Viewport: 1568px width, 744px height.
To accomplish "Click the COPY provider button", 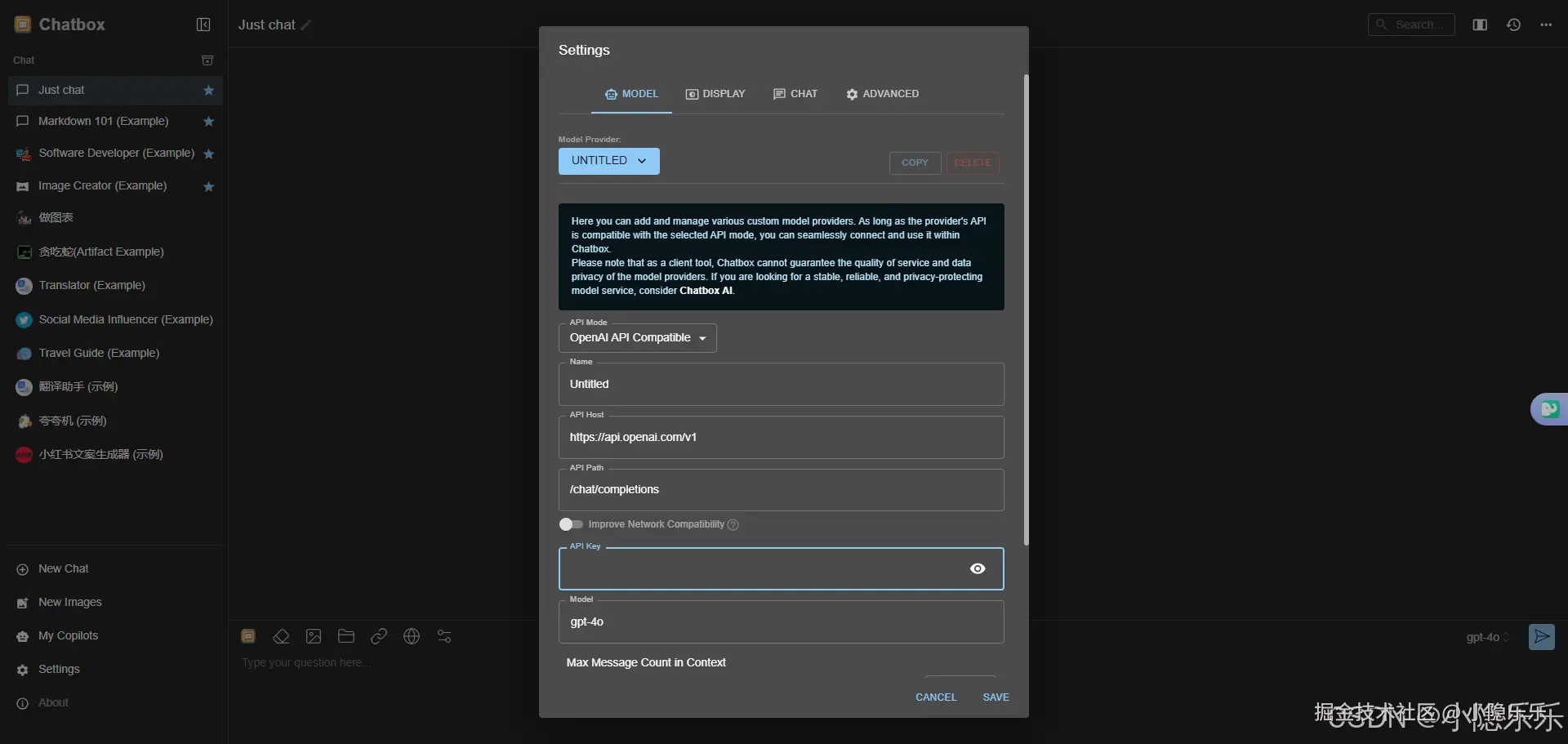I will (915, 163).
